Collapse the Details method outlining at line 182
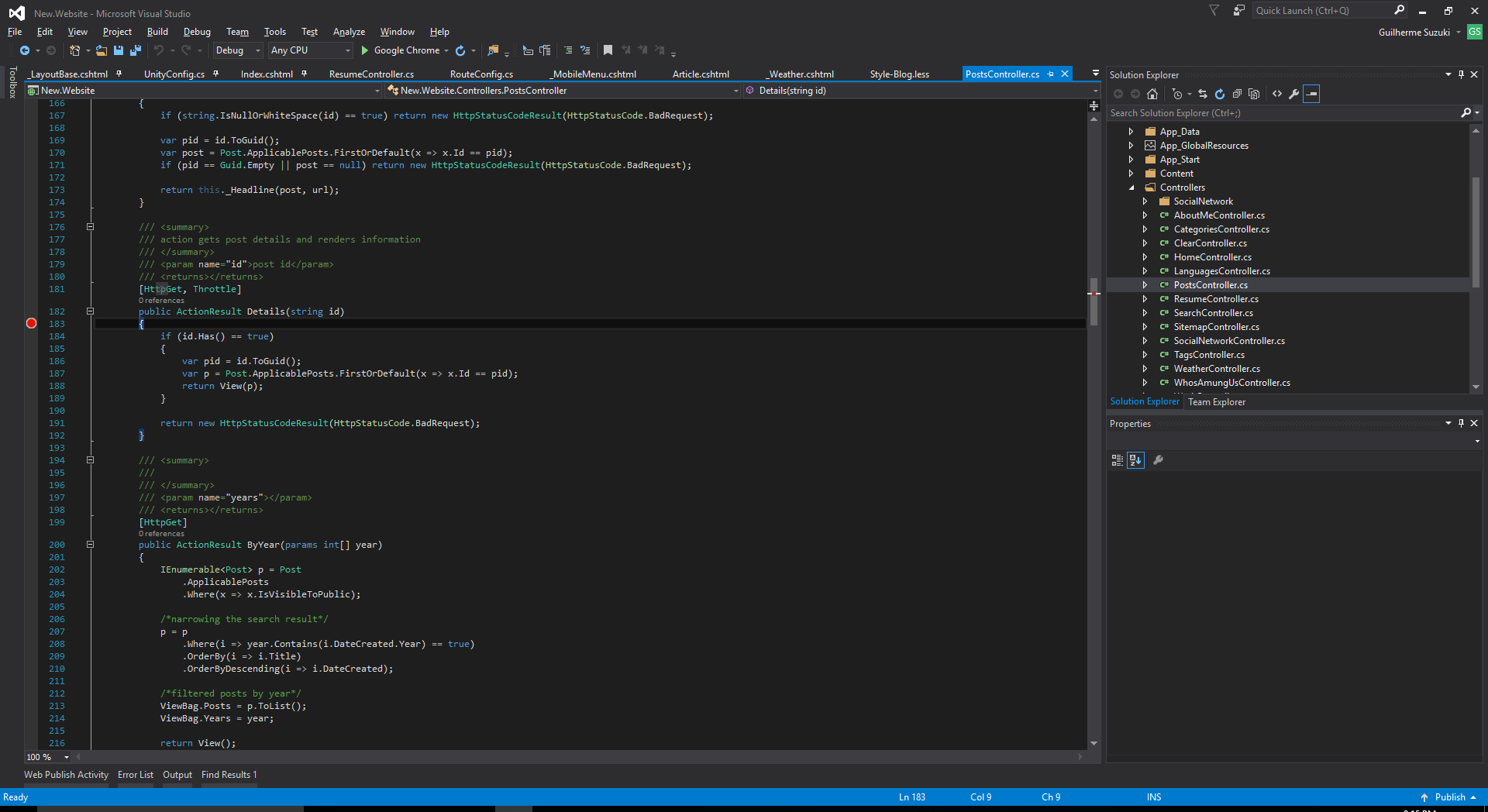 [x=90, y=311]
